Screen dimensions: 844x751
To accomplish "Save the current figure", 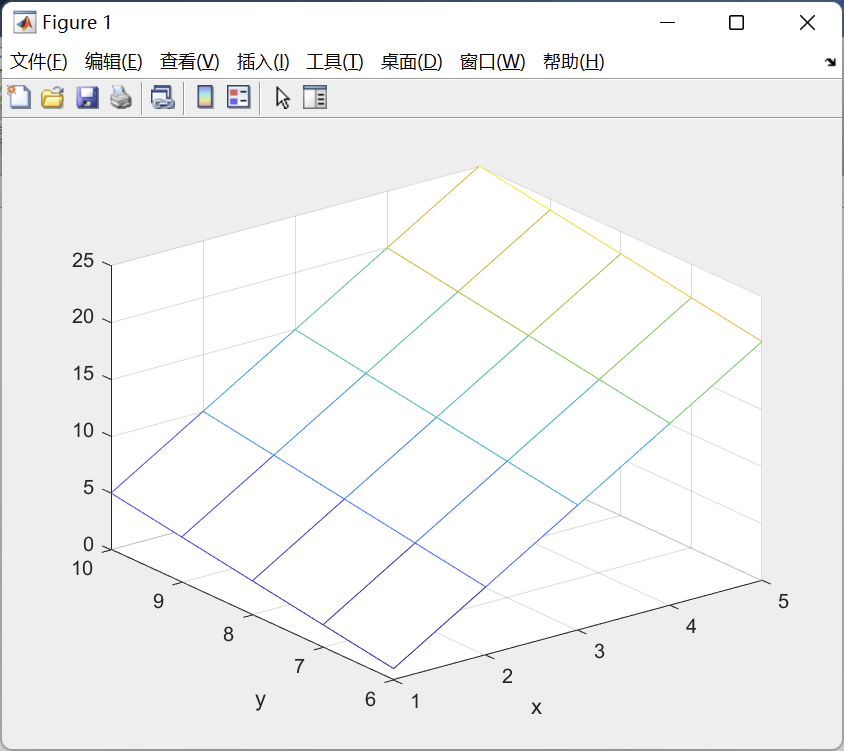I will [x=86, y=97].
